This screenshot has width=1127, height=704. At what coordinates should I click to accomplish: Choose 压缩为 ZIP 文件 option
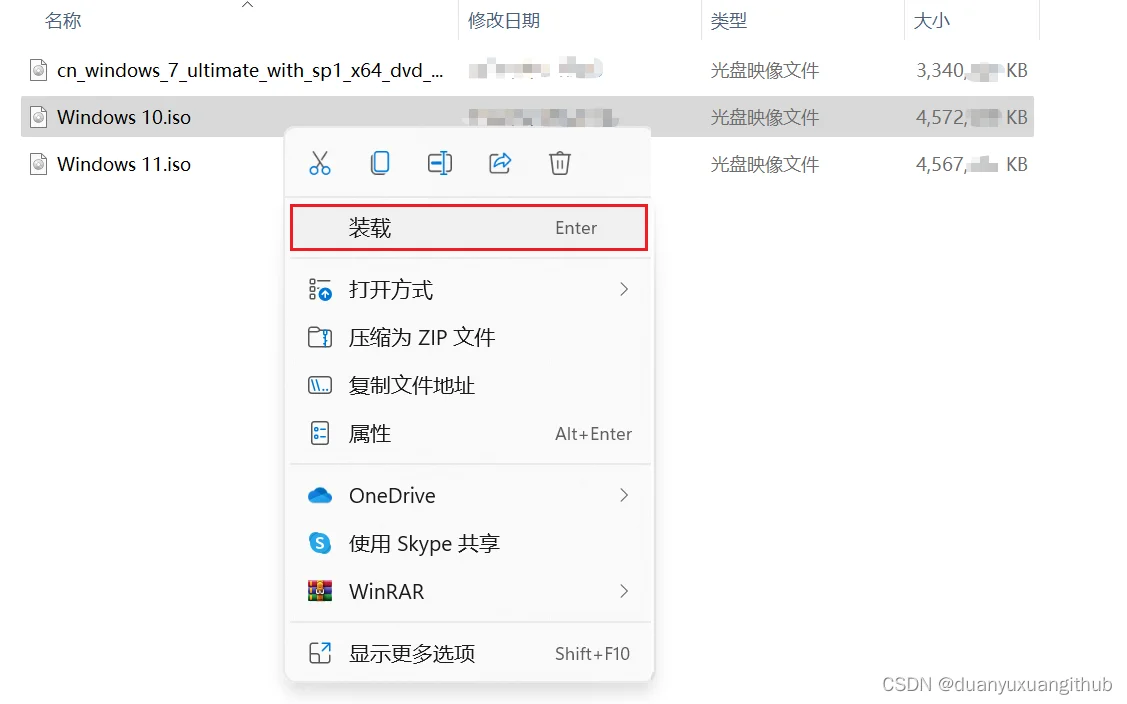tap(469, 337)
